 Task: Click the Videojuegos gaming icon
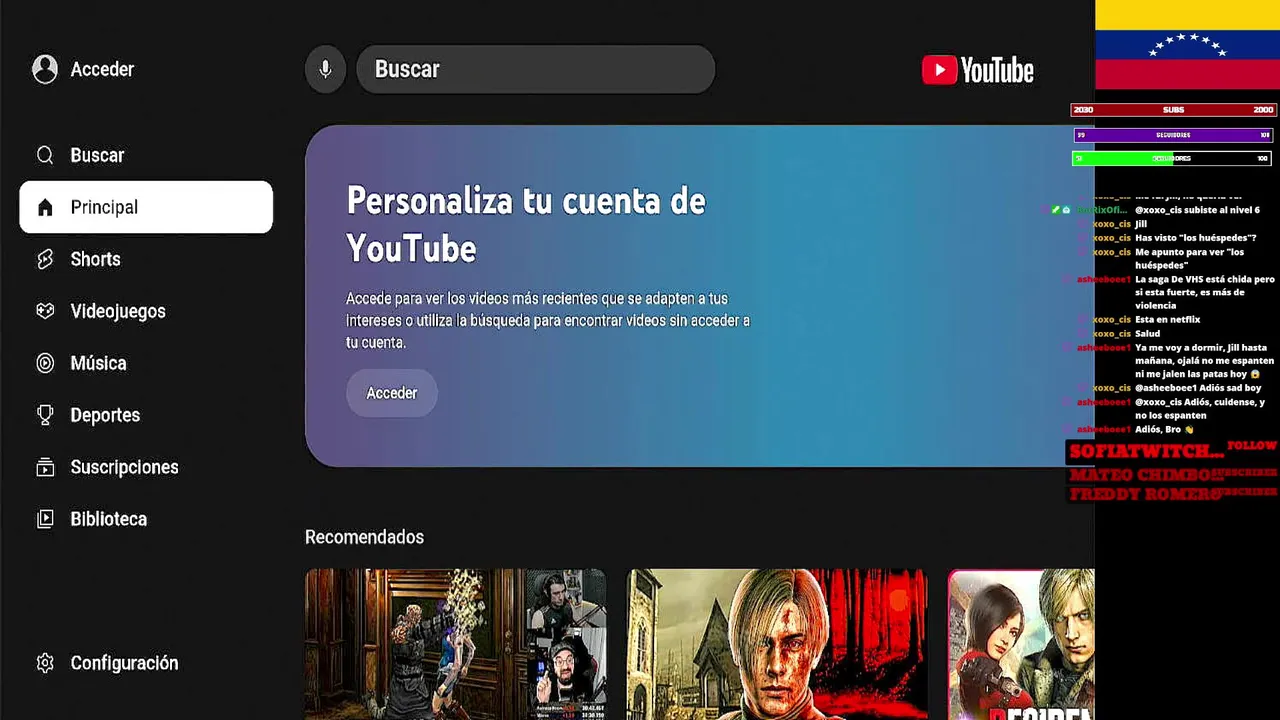click(45, 311)
